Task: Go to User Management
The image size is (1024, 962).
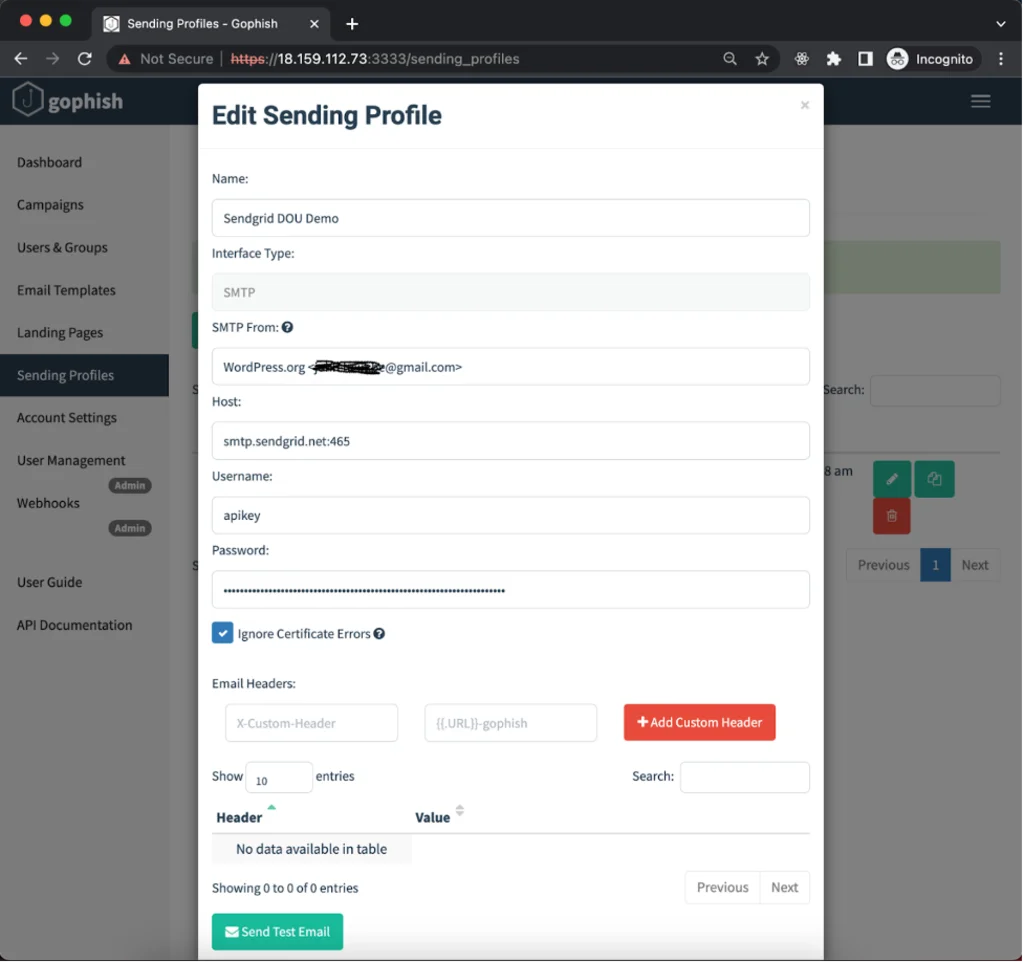Action: (71, 460)
